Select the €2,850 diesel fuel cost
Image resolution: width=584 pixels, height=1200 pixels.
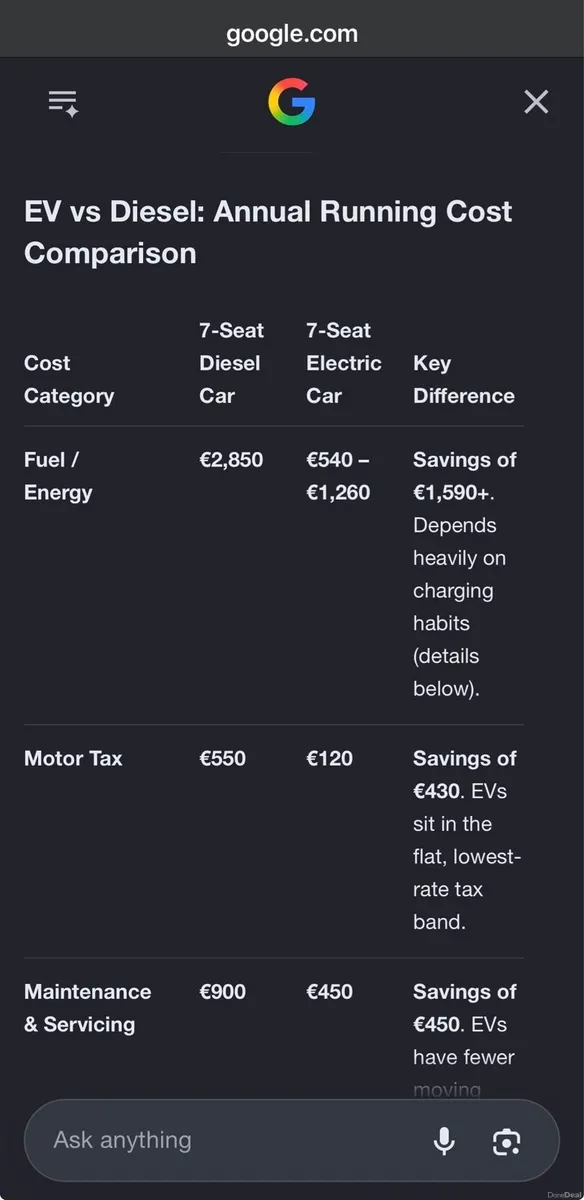pos(231,460)
